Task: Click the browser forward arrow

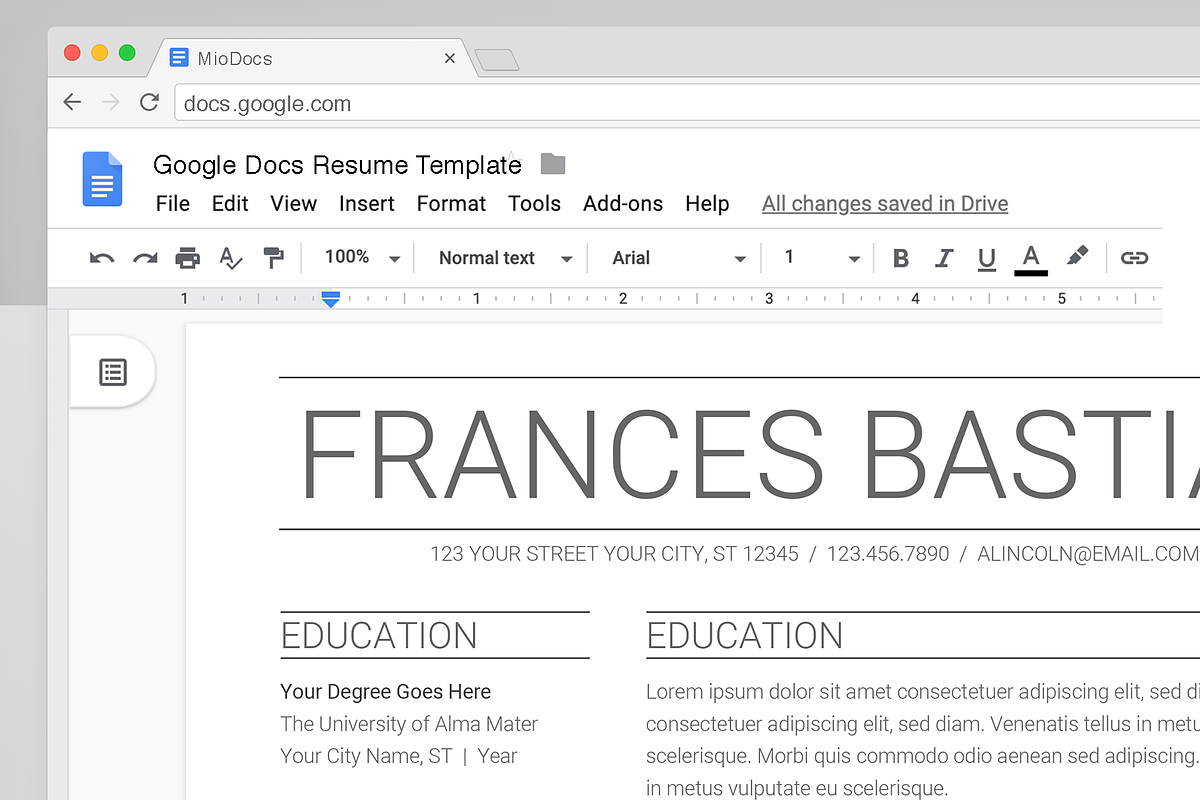Action: tap(111, 102)
